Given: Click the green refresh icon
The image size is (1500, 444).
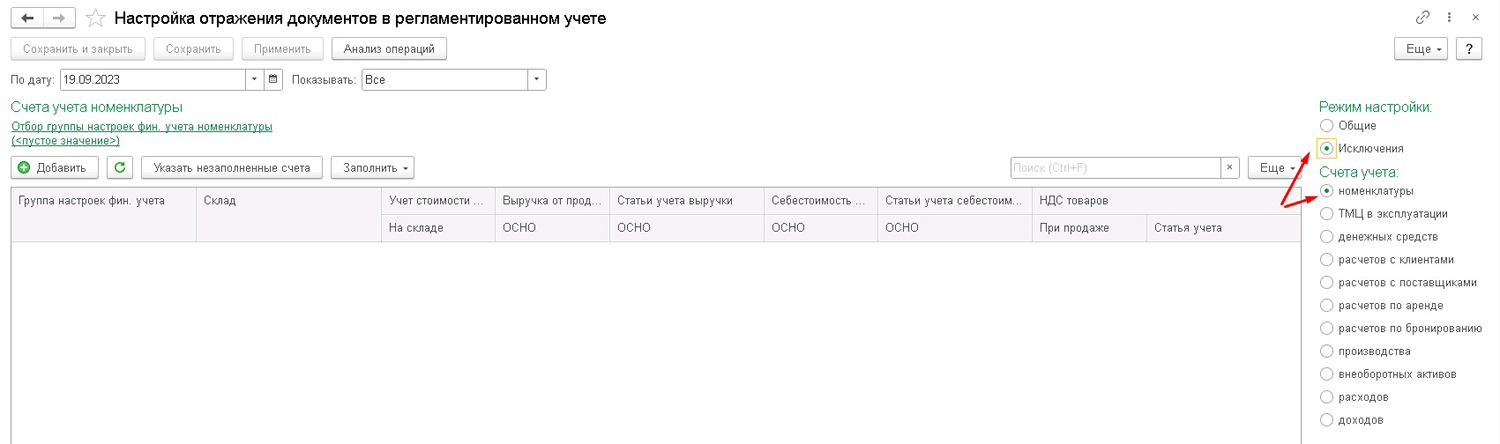Looking at the screenshot, I should click(x=120, y=168).
